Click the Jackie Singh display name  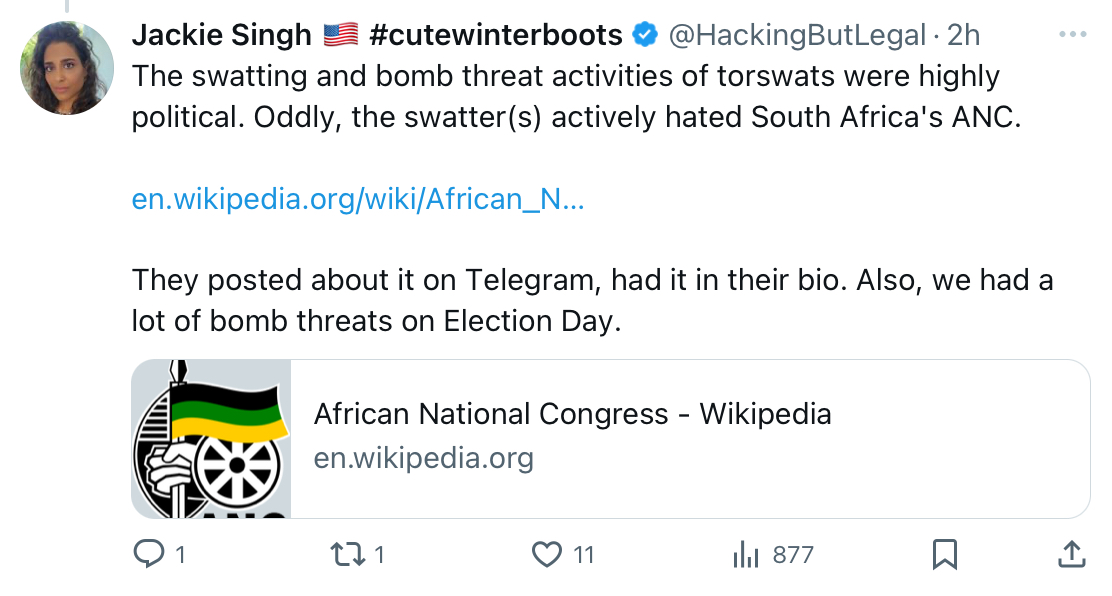pyautogui.click(x=221, y=34)
